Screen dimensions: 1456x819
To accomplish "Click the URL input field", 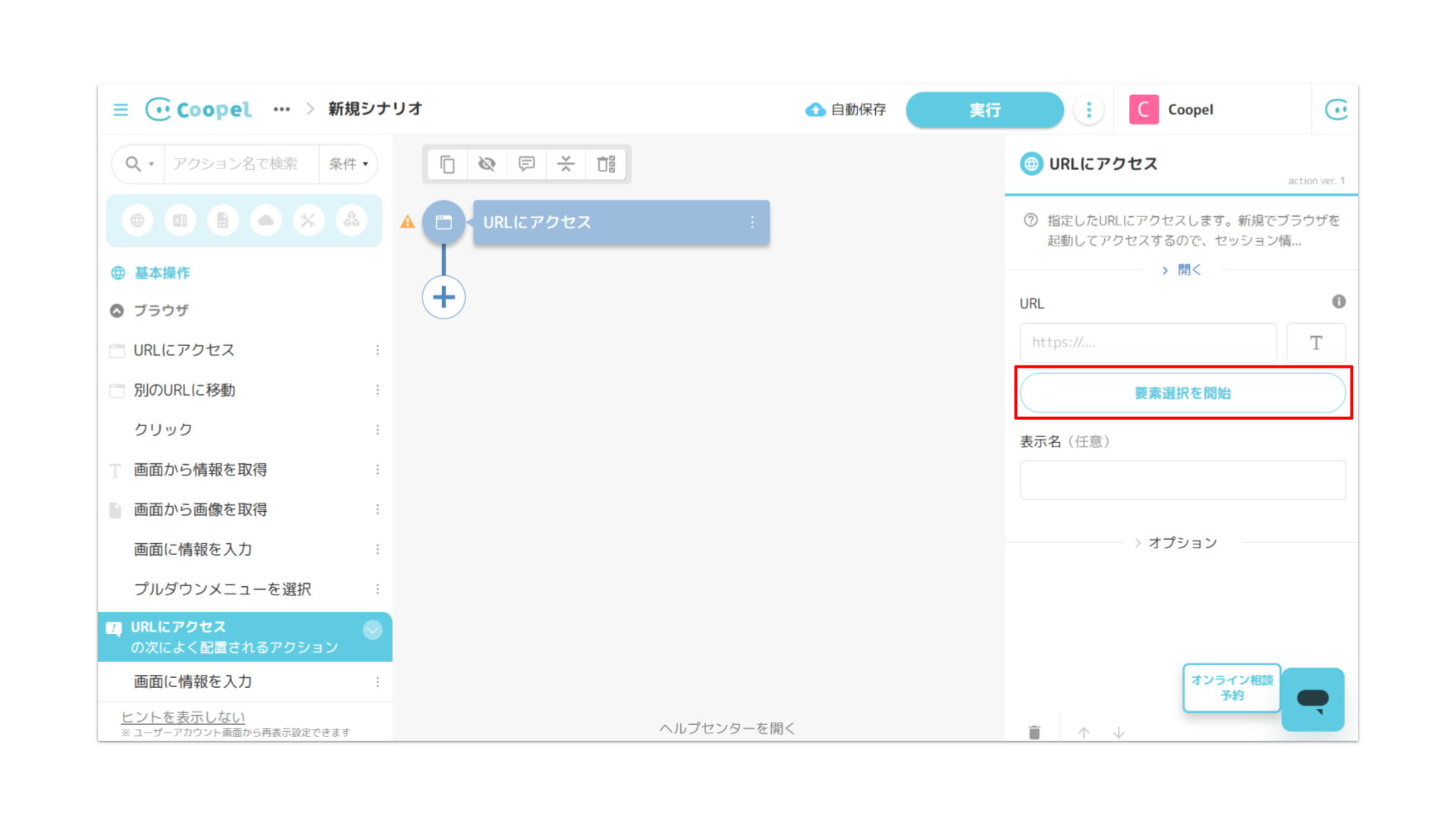I will coord(1147,343).
